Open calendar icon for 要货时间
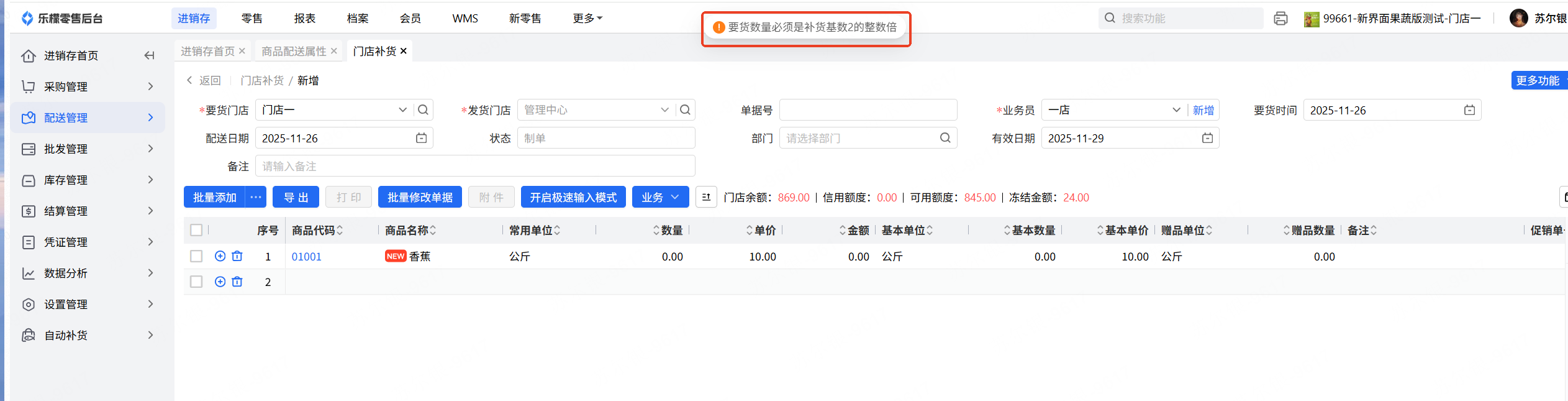1568x401 pixels. click(1469, 110)
